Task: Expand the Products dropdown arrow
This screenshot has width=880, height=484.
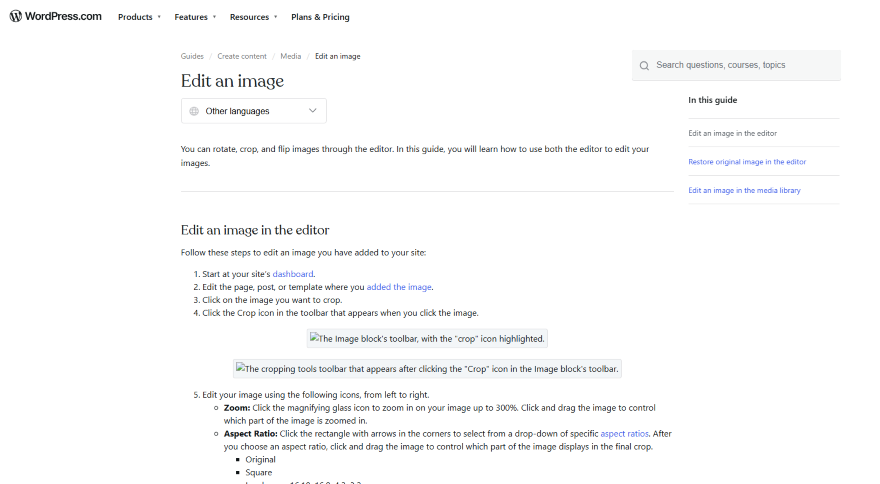Action: point(159,17)
